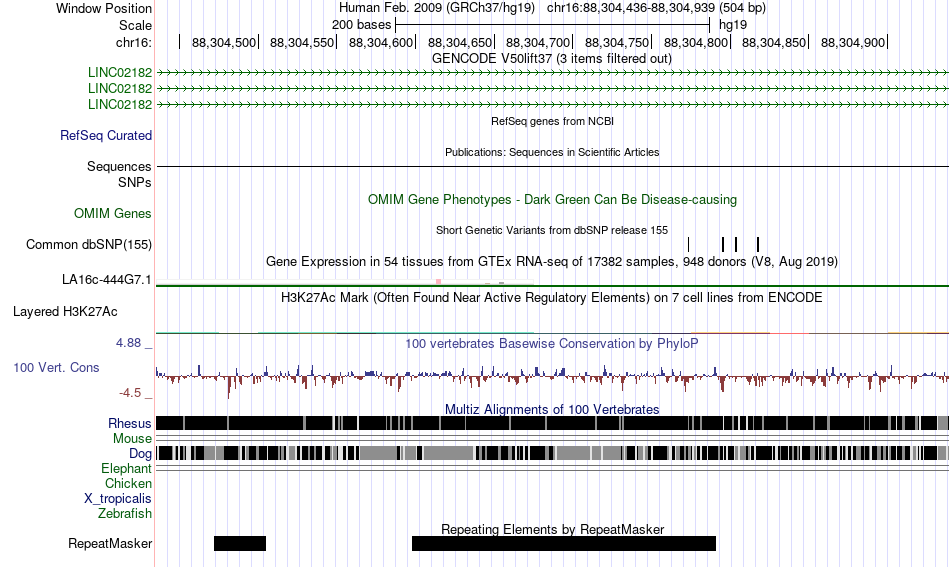Select the chr16:88,304,436-88,304,939 (504 bp) position text
The height and width of the screenshot is (567, 950).
pos(656,8)
